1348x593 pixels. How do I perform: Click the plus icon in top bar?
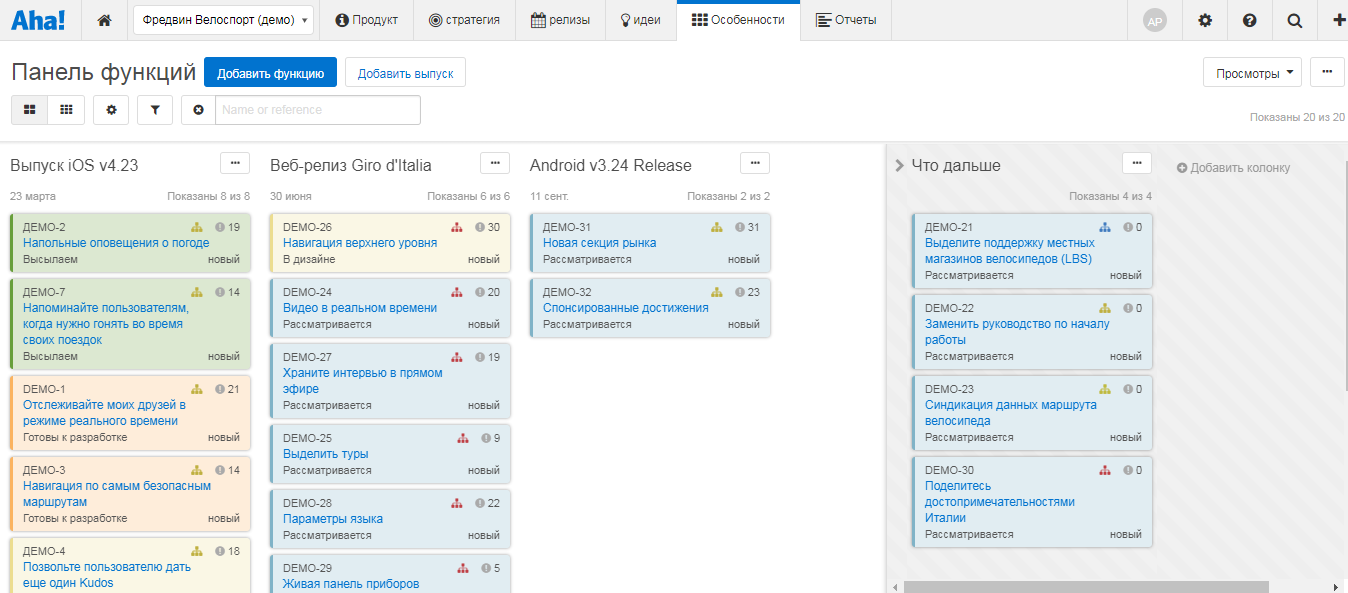[1338, 20]
